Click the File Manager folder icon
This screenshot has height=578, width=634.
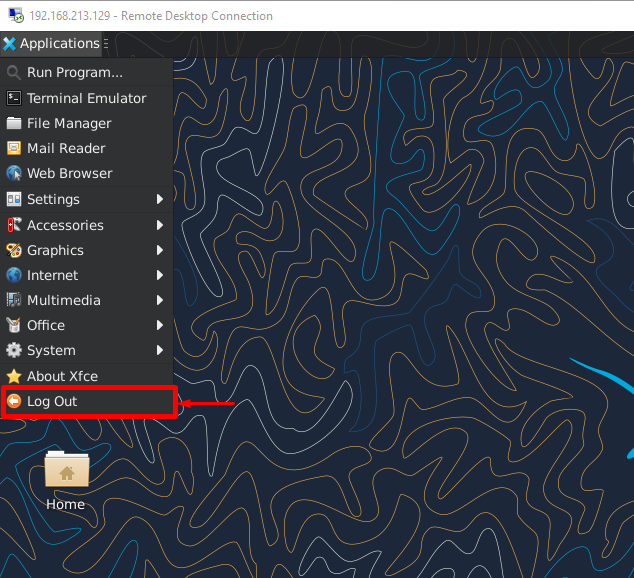[14, 123]
